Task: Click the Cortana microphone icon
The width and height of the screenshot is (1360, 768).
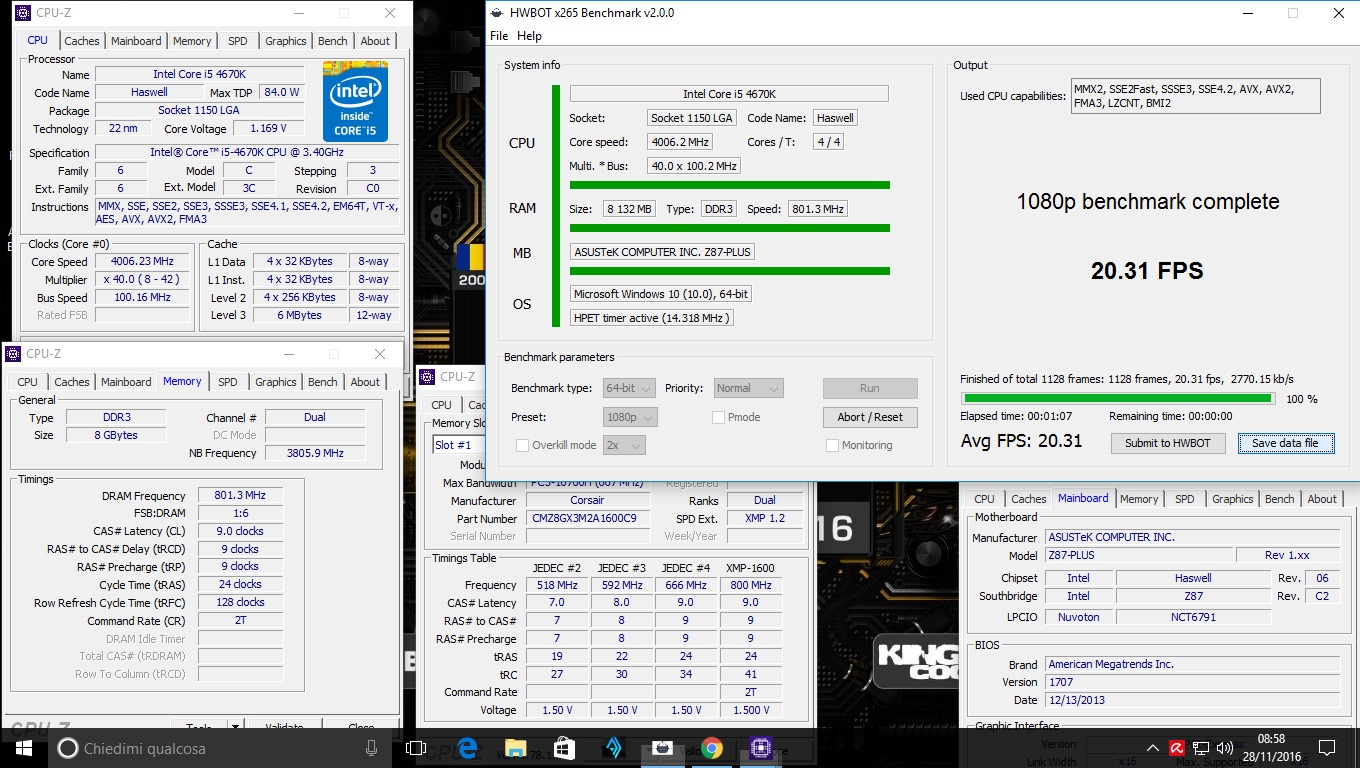Action: tap(372, 748)
